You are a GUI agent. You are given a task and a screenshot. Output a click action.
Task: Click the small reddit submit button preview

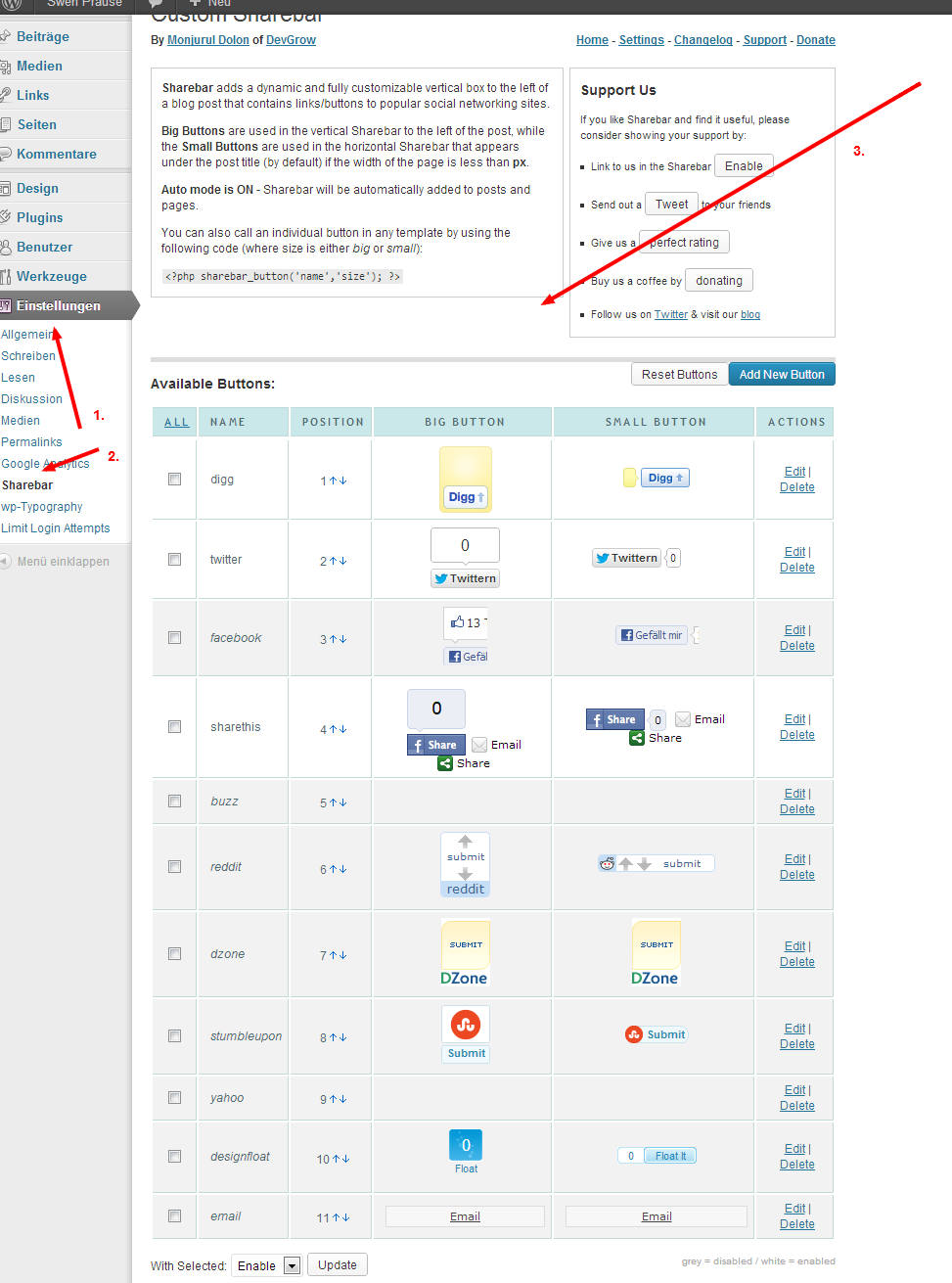click(657, 863)
